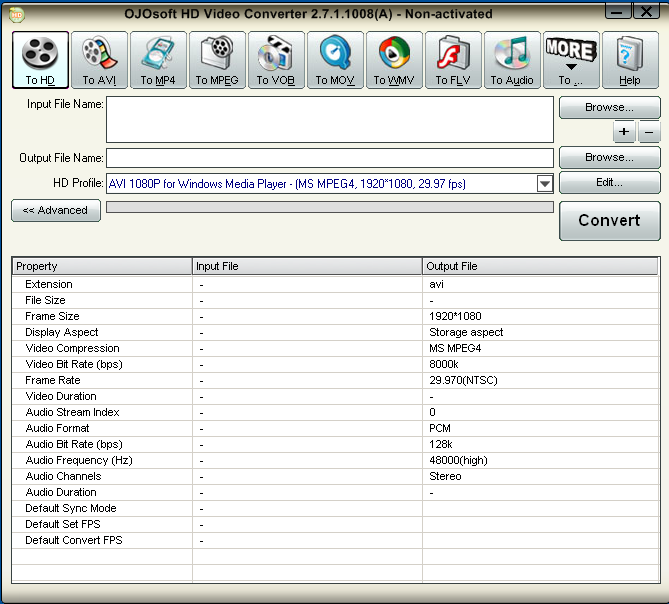Focus the Input File Name list box
The width and height of the screenshot is (669, 604).
330,119
